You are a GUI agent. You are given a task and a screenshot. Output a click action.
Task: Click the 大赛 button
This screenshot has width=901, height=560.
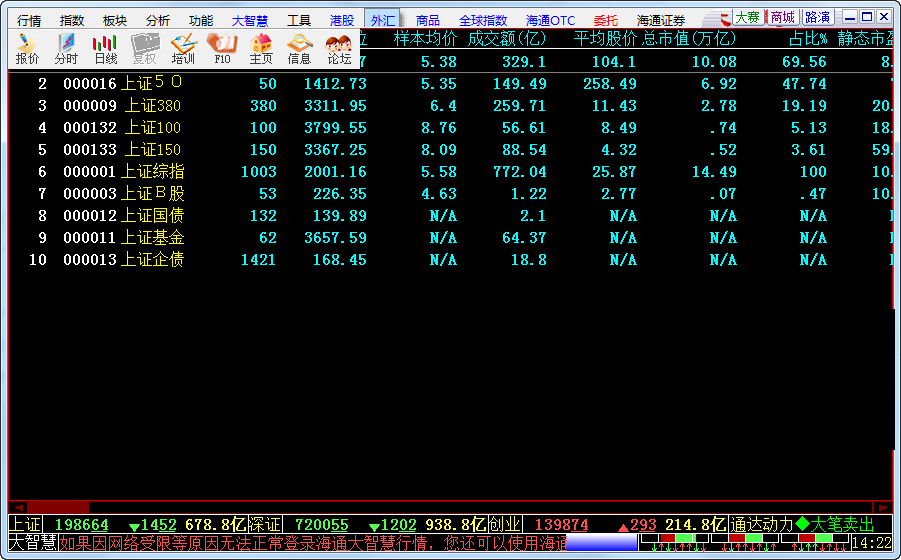click(747, 17)
